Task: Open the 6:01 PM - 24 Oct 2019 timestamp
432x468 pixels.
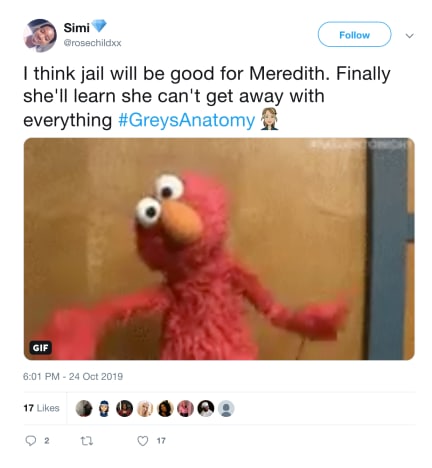Action: pos(73,376)
